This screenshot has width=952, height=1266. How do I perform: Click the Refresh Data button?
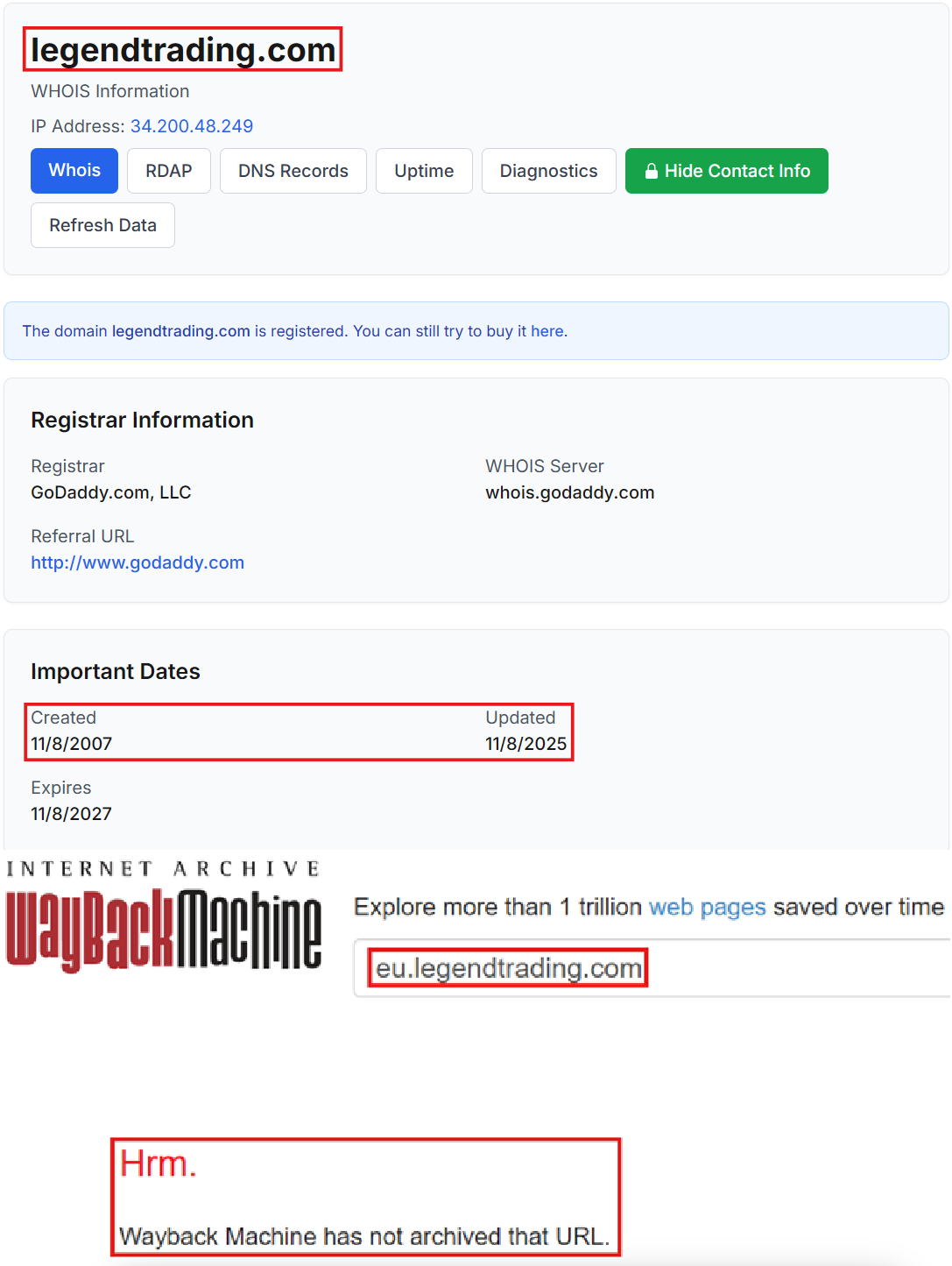(102, 225)
